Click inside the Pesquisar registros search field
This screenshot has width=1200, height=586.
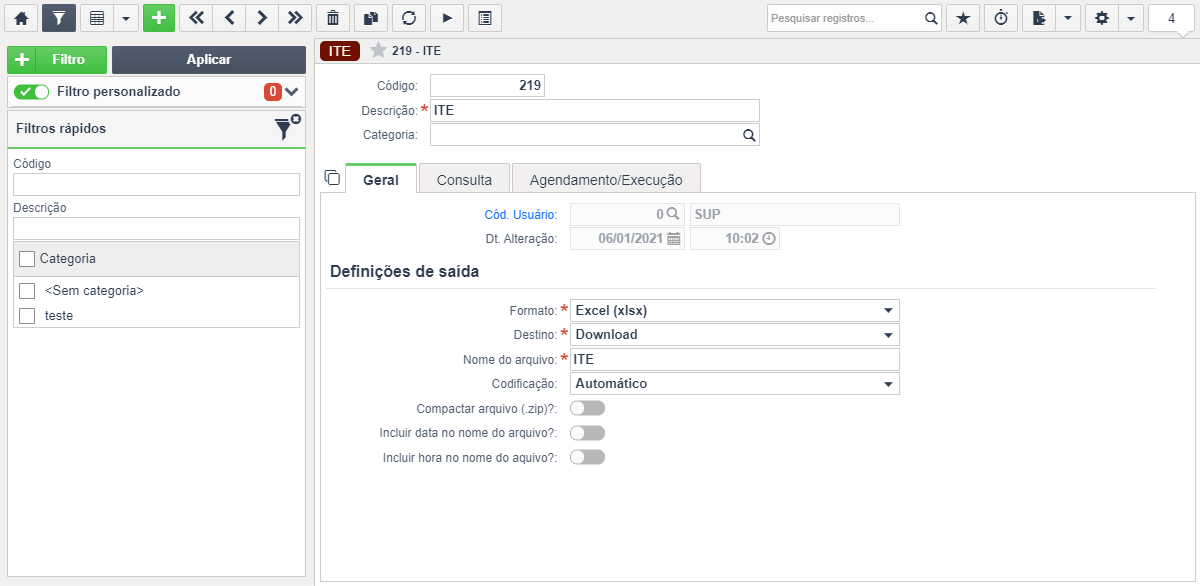(845, 17)
